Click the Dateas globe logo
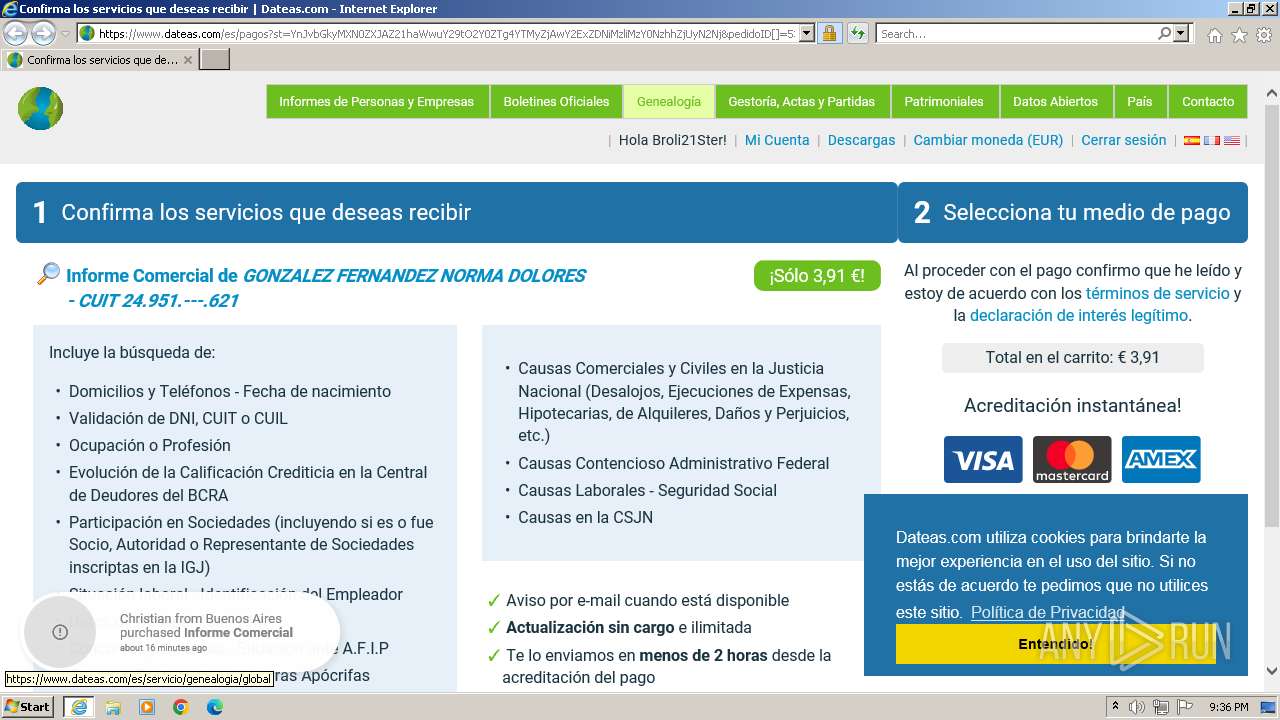The height and width of the screenshot is (720, 1280). click(40, 108)
